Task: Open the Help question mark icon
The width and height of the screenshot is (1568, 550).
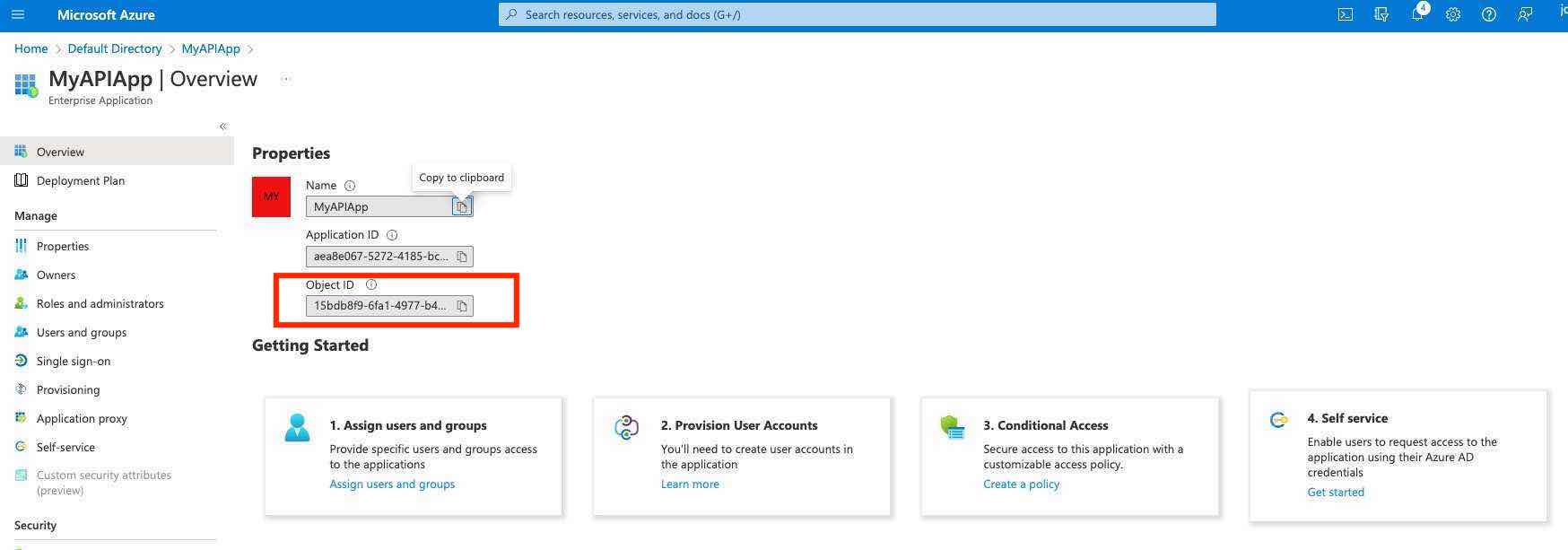Action: point(1489,14)
